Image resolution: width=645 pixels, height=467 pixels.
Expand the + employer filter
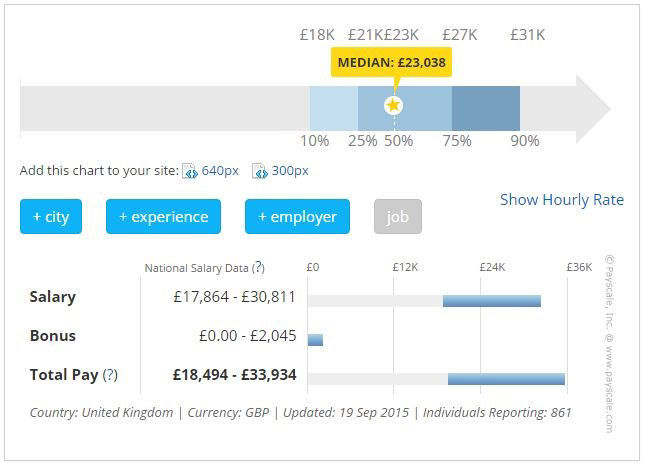297,216
